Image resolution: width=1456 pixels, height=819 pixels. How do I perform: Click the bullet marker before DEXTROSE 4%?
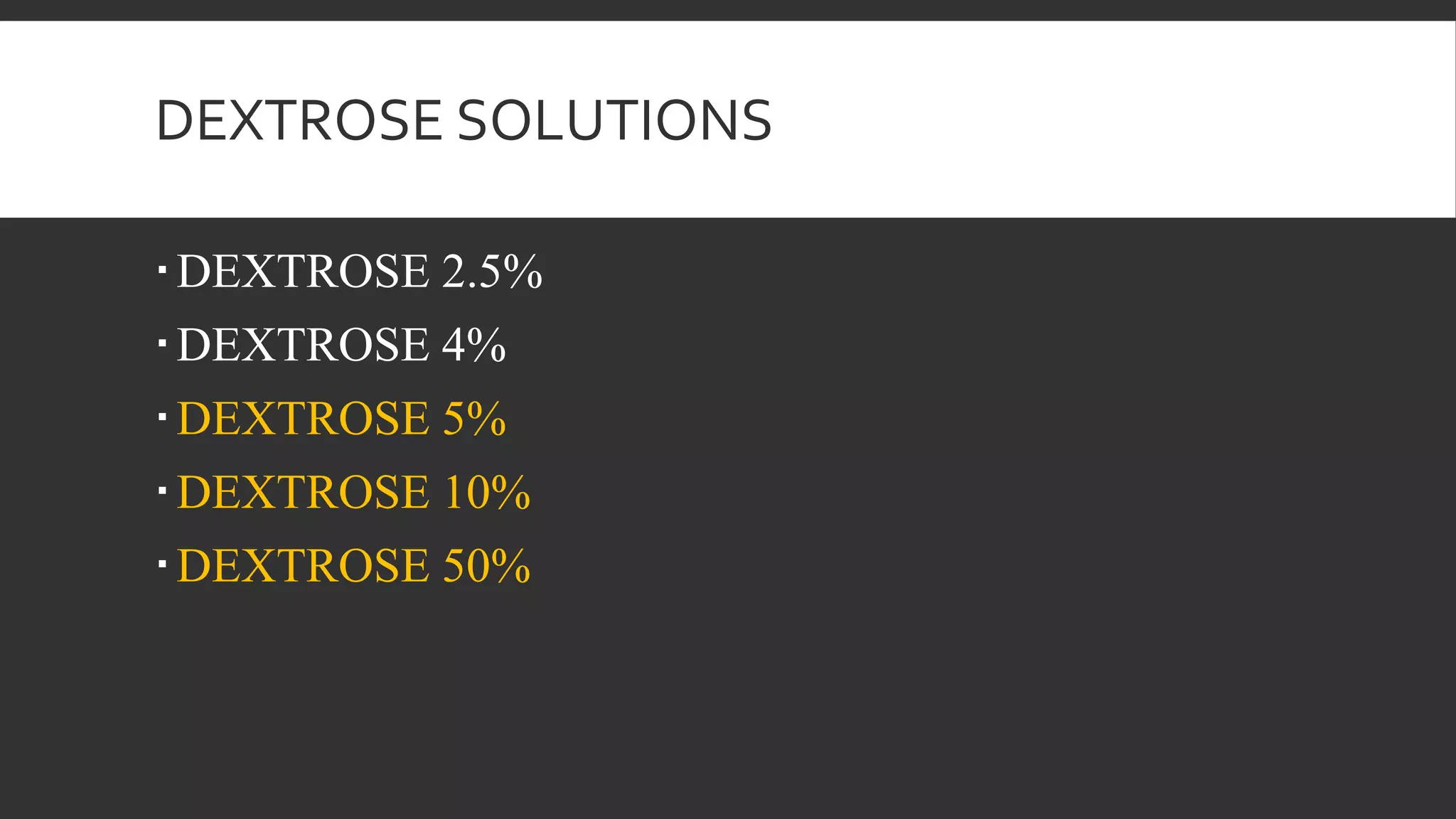click(x=162, y=344)
